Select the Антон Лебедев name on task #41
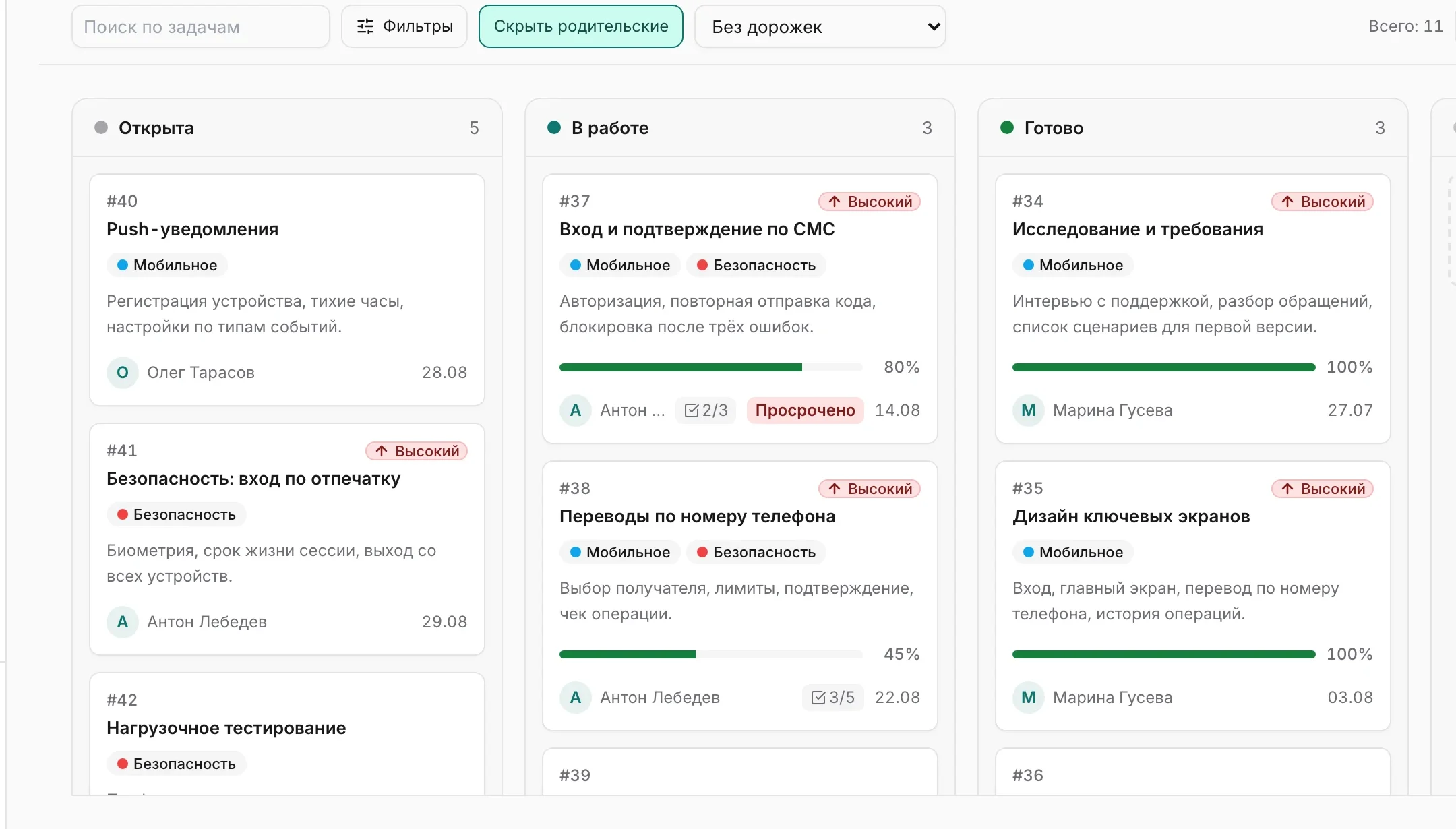1456x829 pixels. (207, 621)
